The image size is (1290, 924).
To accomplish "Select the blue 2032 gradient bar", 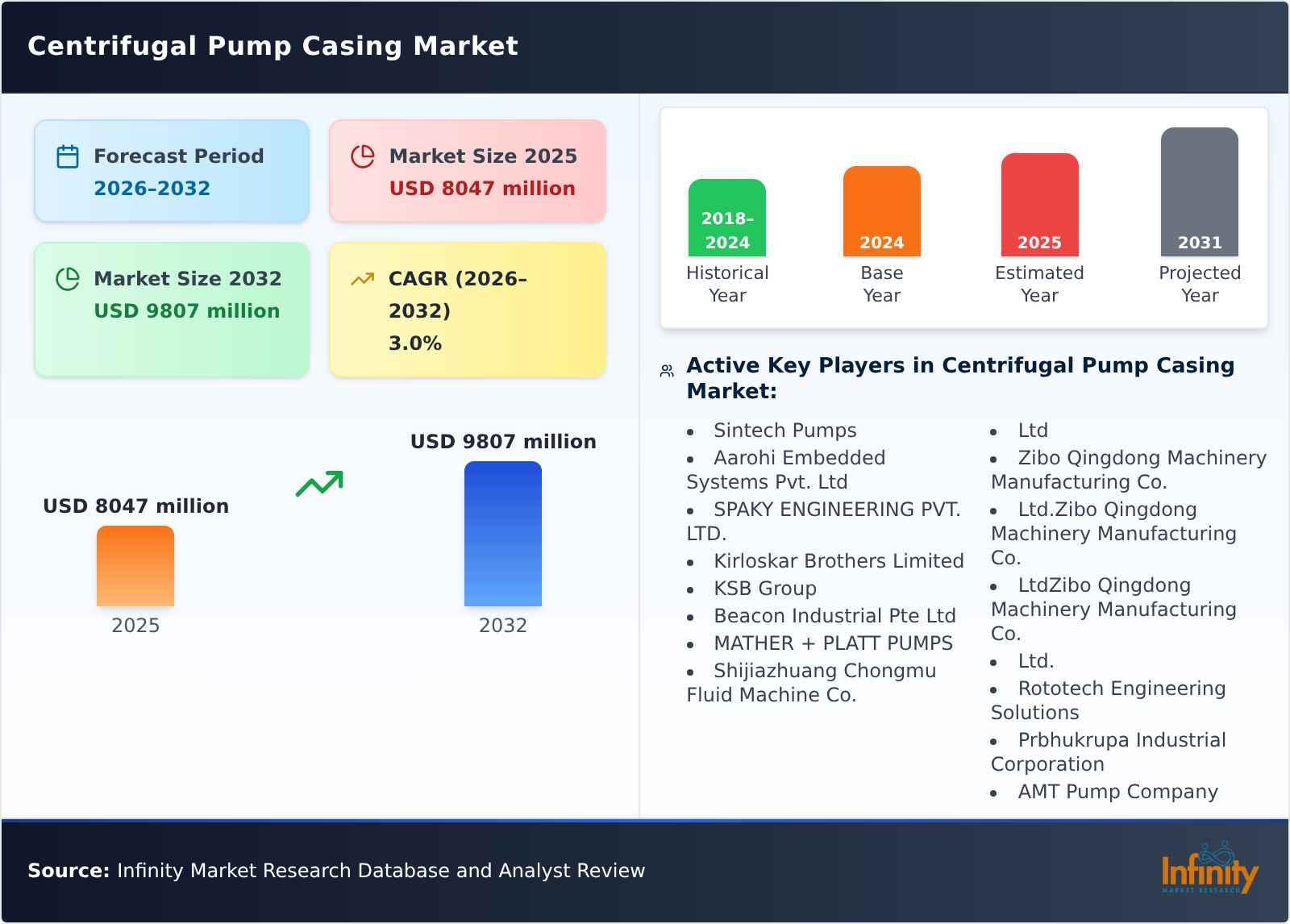I will coord(503,534).
